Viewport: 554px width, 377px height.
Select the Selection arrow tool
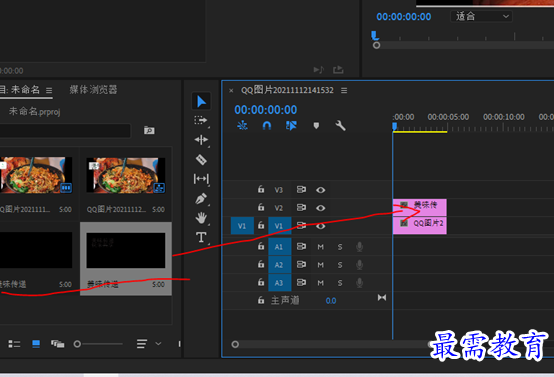201,101
